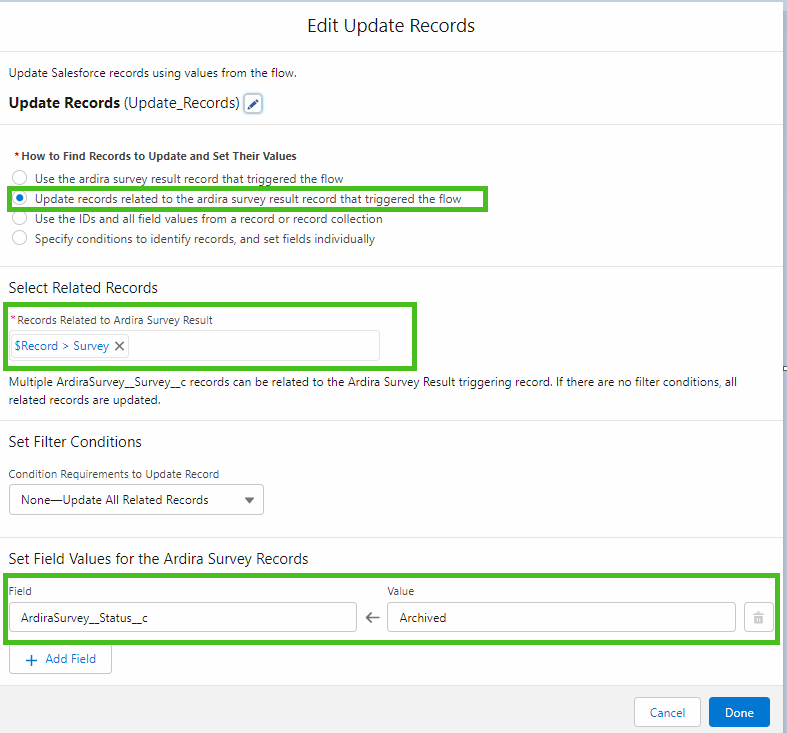Remove the $Record > Survey pill
This screenshot has width=787, height=733.
coord(120,346)
